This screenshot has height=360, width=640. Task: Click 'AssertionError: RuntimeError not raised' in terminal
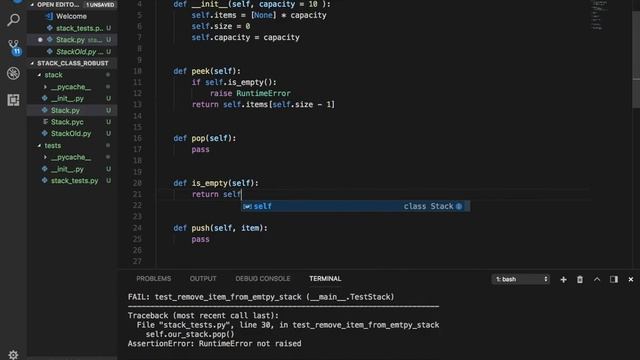point(215,344)
